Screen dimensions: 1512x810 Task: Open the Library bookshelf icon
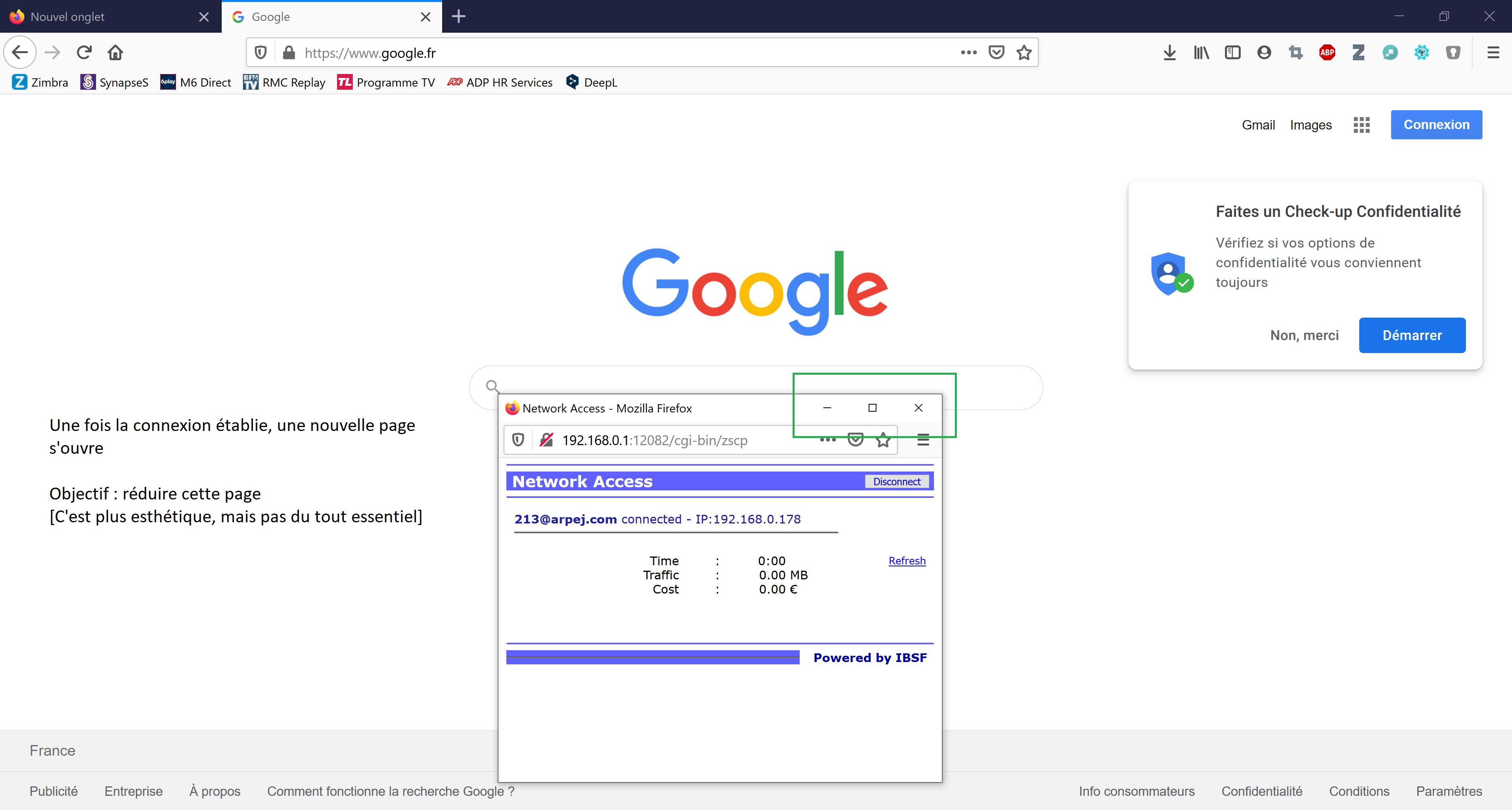point(1201,53)
